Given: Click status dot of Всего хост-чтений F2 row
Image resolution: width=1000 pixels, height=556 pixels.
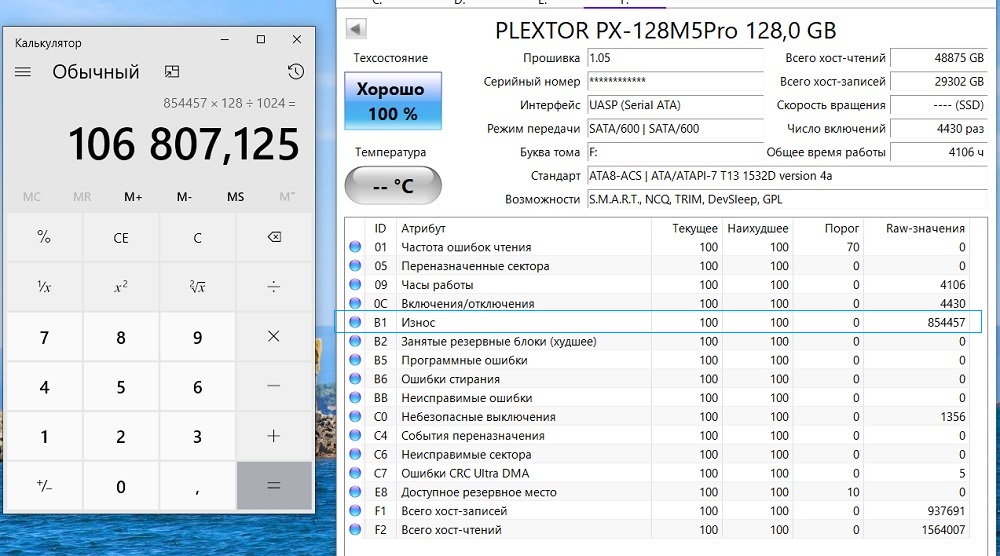Looking at the screenshot, I should [x=355, y=530].
